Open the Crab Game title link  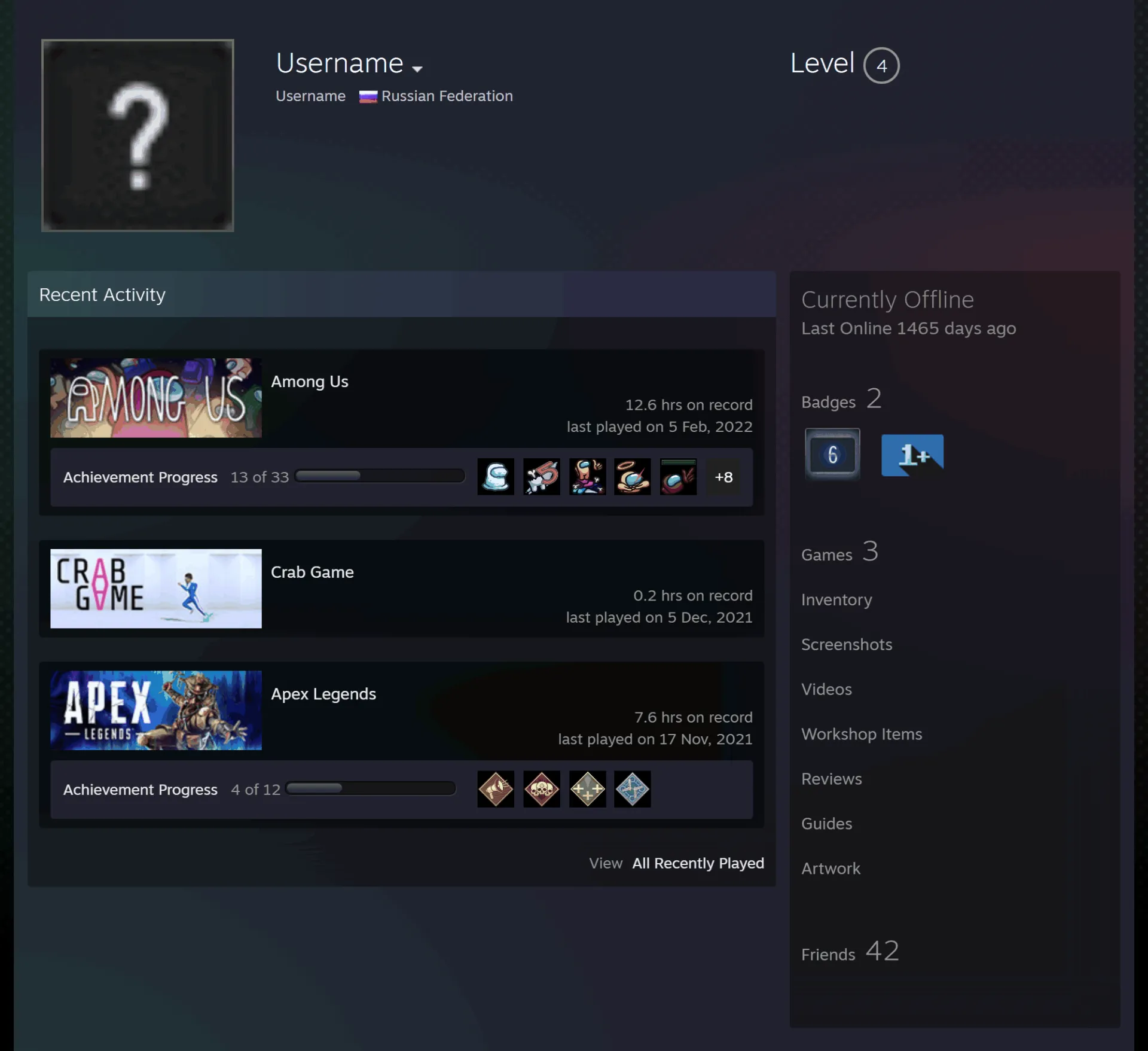[x=312, y=572]
